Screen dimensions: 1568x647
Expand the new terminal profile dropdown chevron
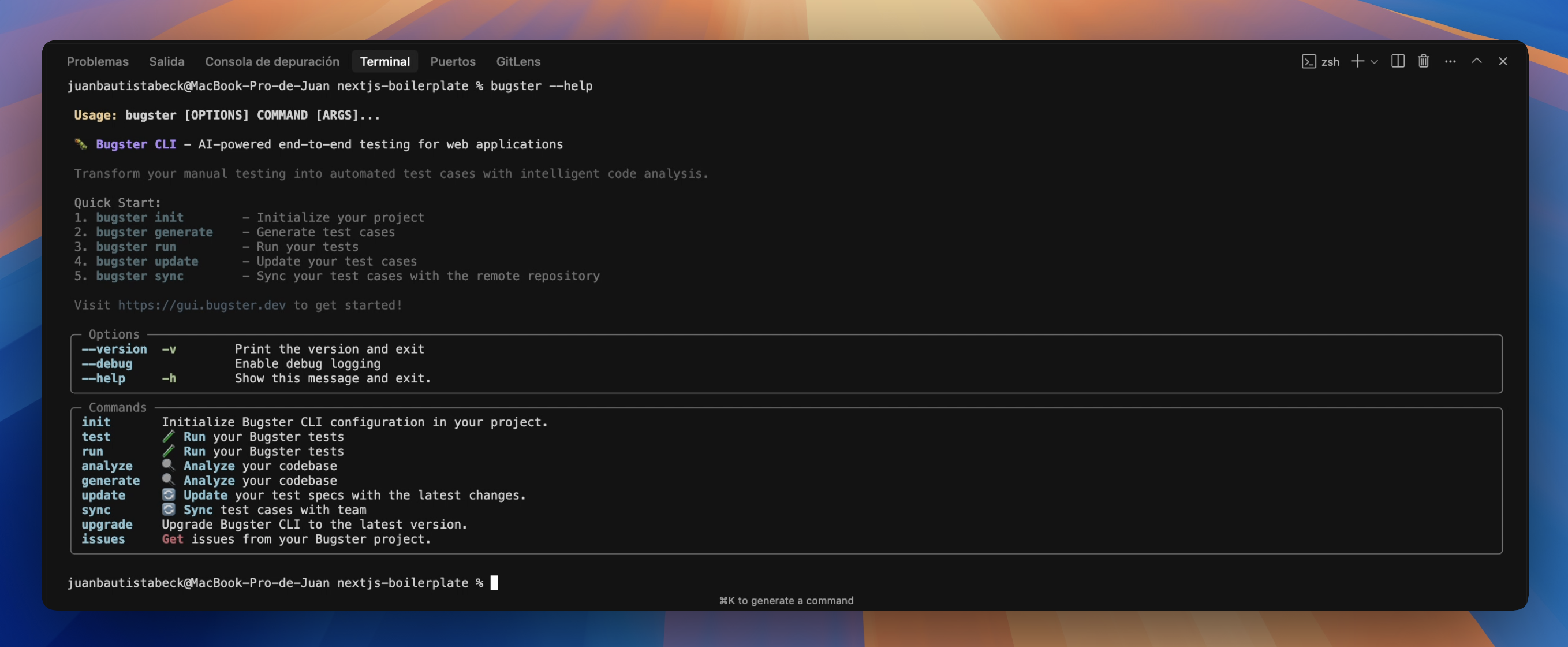point(1374,62)
